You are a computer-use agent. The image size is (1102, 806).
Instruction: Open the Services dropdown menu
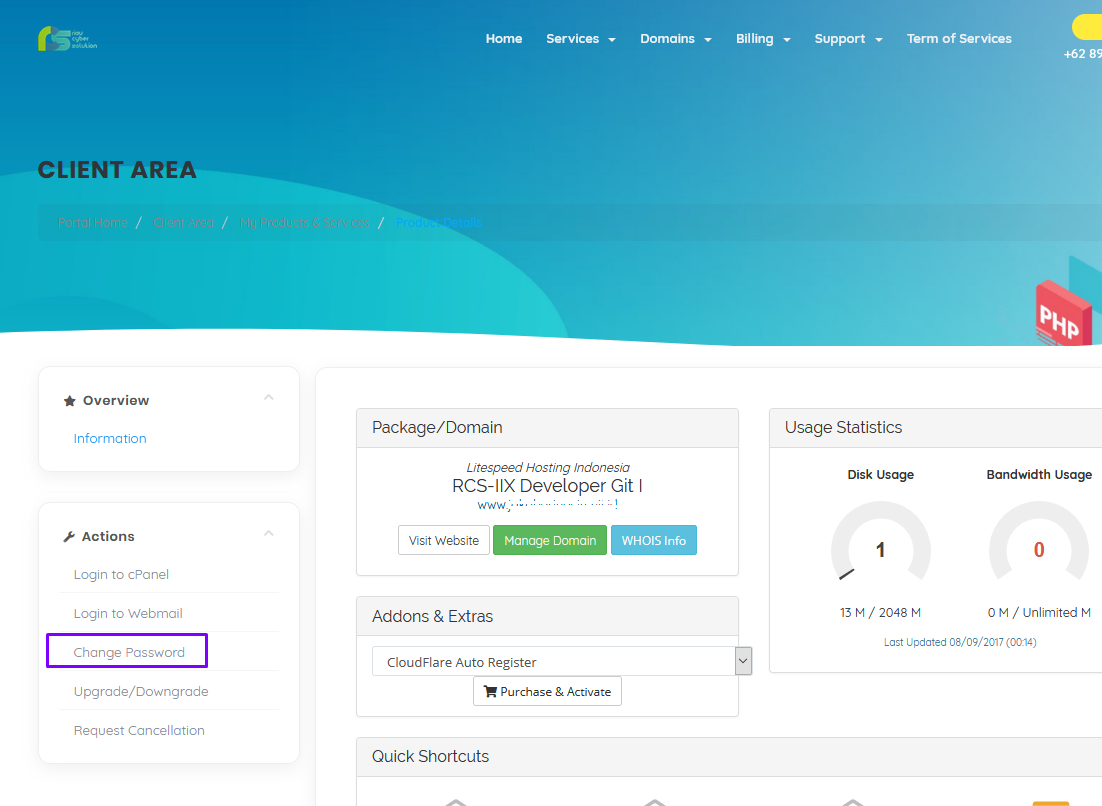tap(580, 39)
